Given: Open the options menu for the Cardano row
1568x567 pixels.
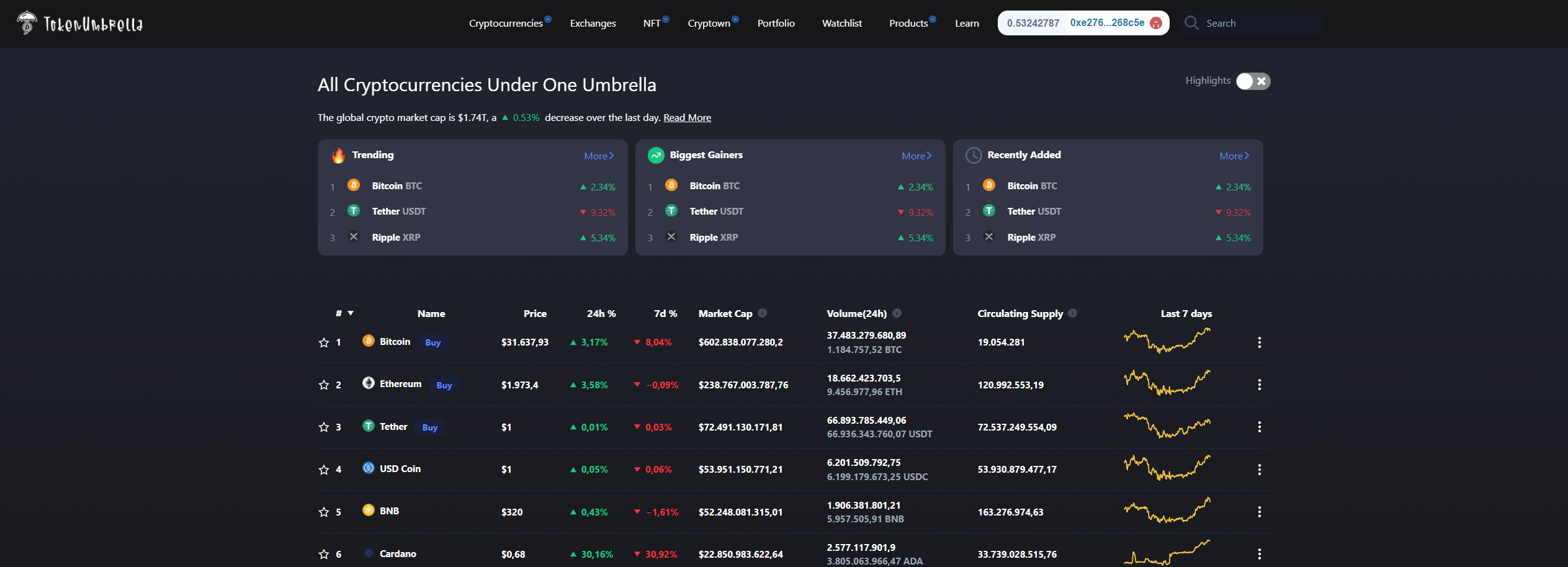Looking at the screenshot, I should point(1259,554).
